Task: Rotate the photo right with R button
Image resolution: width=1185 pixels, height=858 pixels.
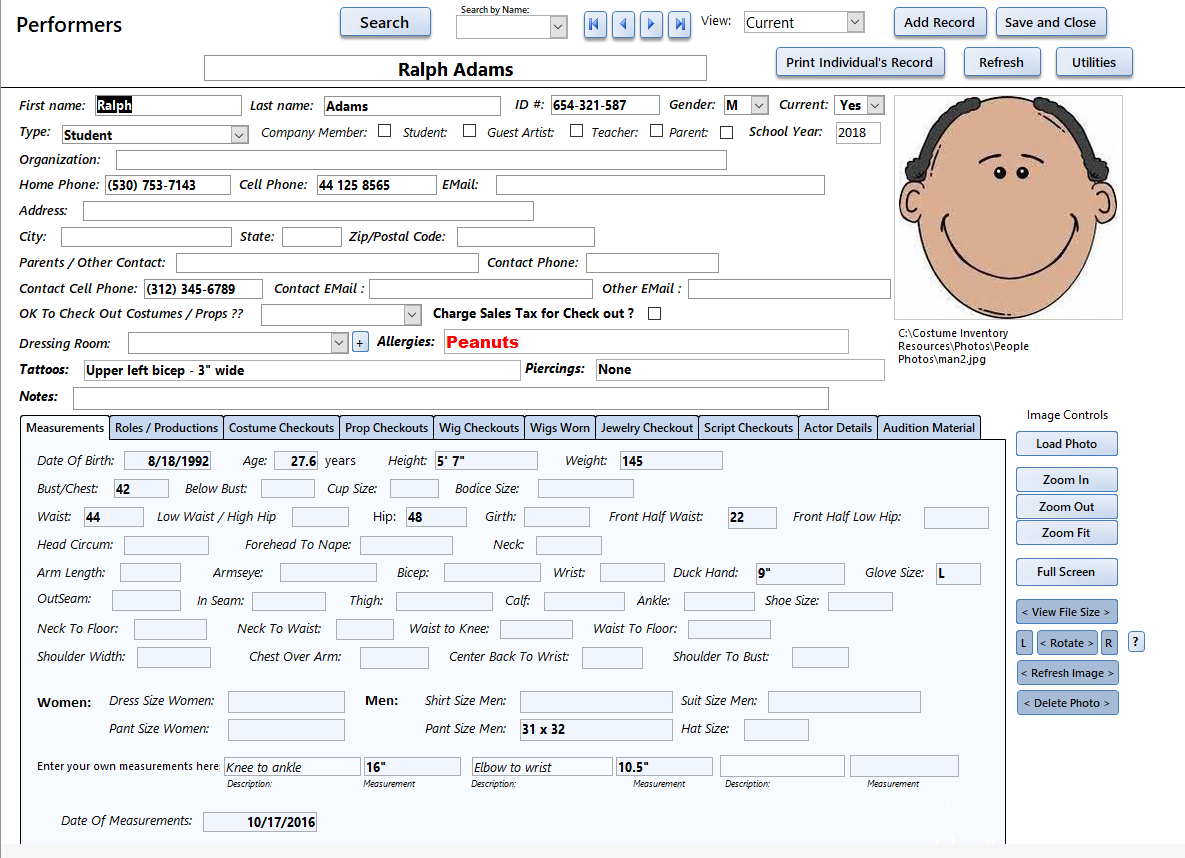Action: point(1109,643)
